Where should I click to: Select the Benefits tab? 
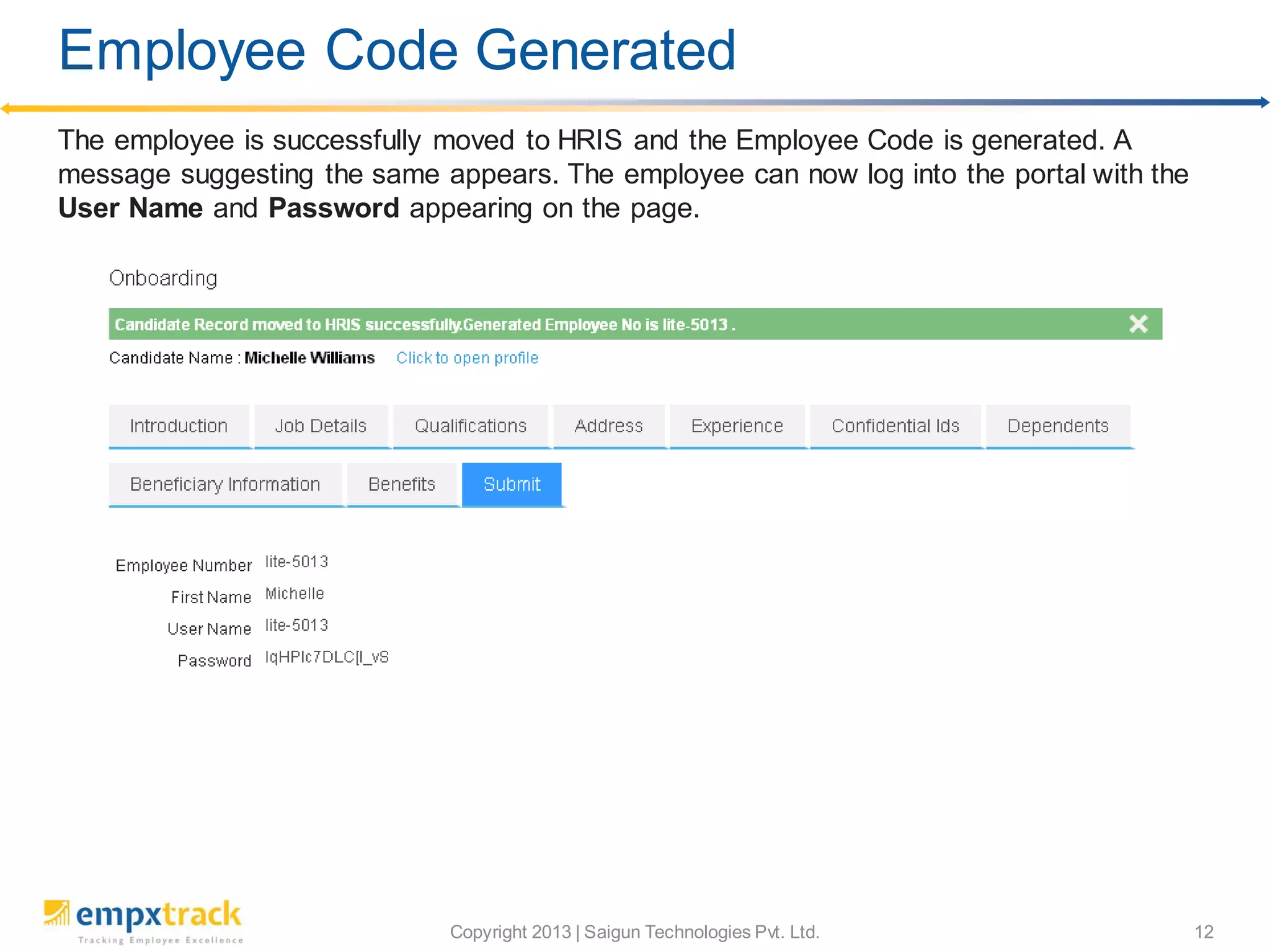pyautogui.click(x=402, y=485)
